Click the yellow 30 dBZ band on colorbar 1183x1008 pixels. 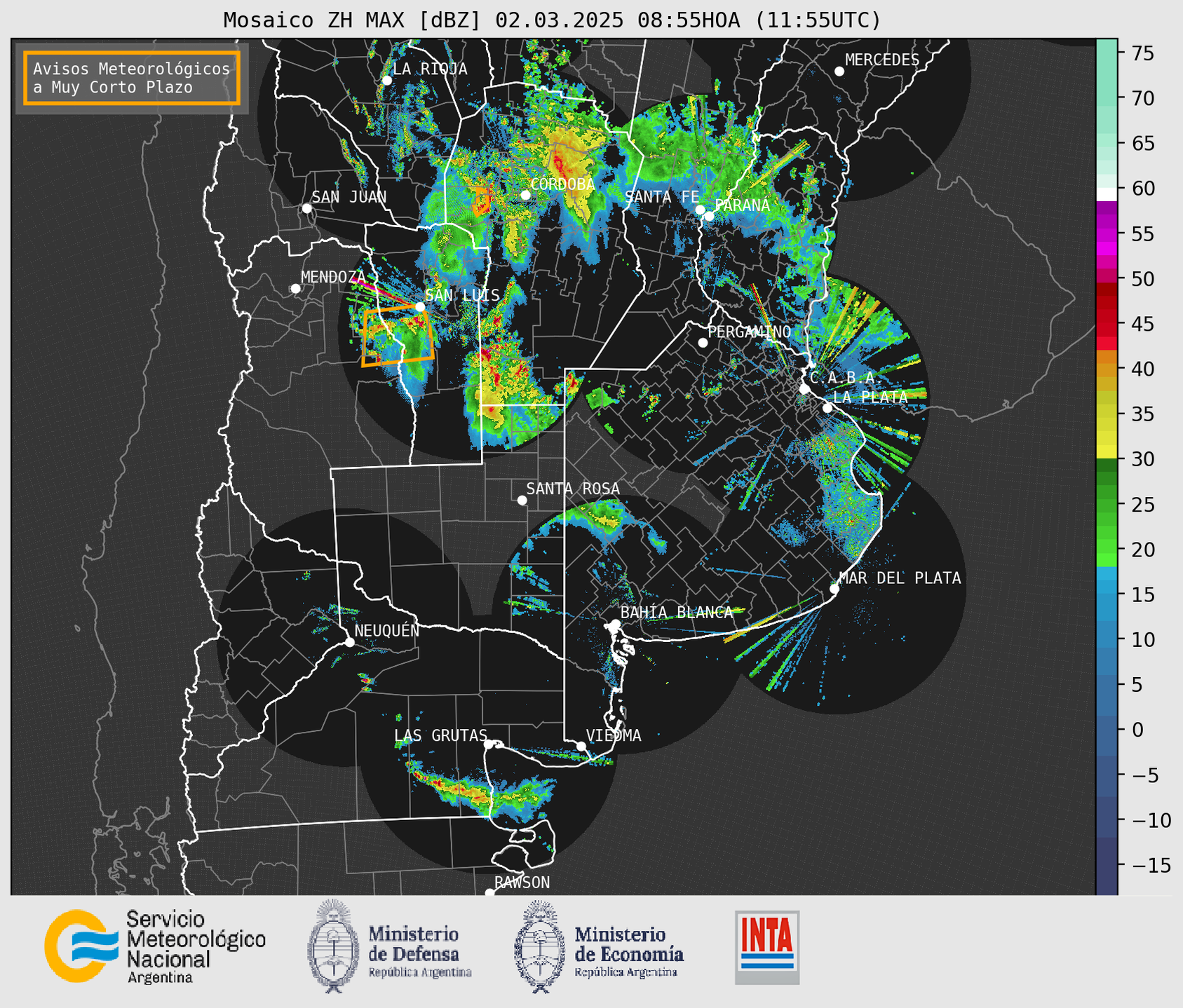click(x=1107, y=453)
